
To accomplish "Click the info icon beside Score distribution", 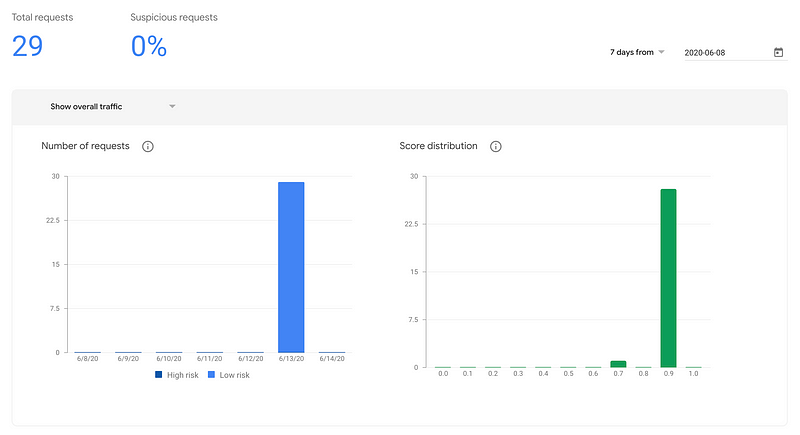I will point(495,146).
